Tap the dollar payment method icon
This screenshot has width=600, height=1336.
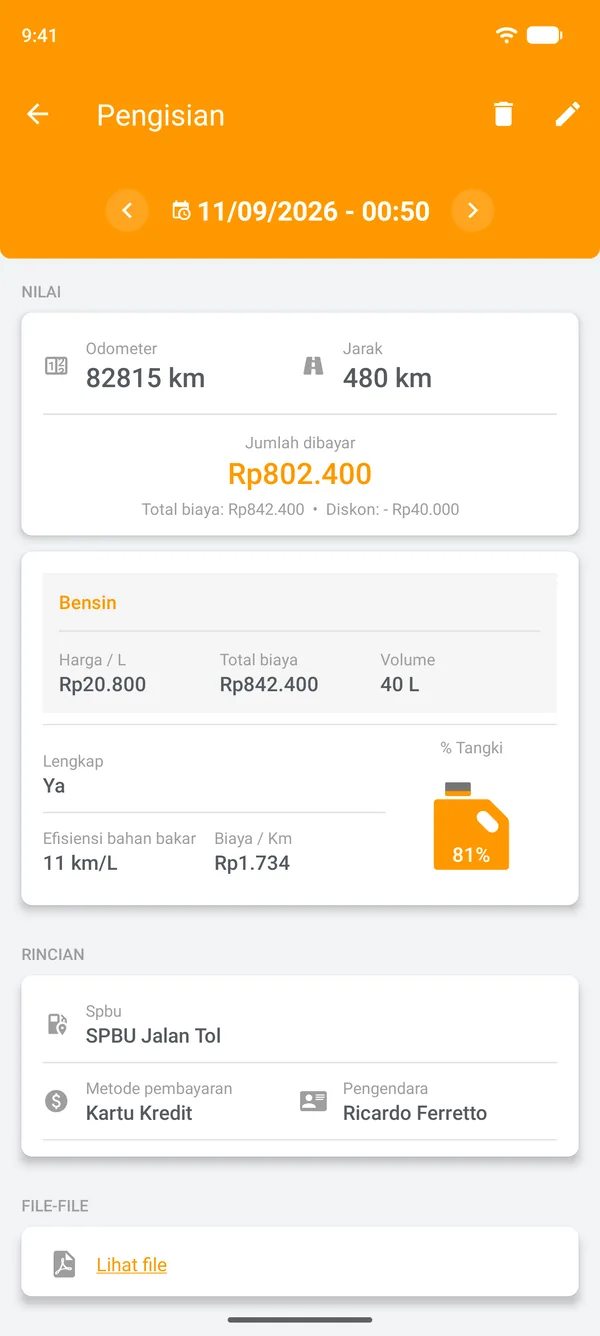coord(57,1101)
